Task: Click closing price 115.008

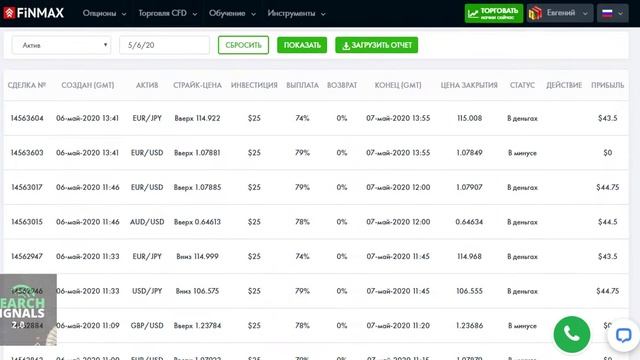Action: pos(469,118)
